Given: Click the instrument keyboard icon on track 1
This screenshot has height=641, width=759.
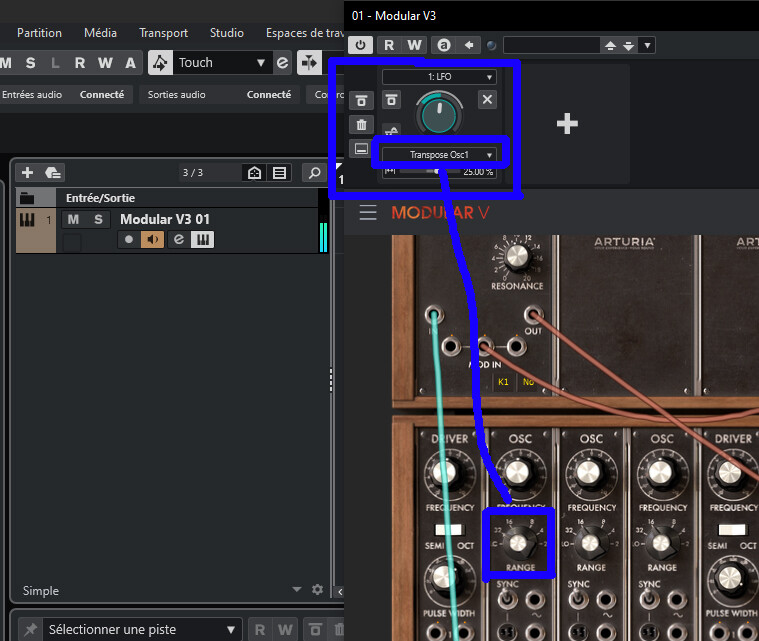Looking at the screenshot, I should pos(27,221).
